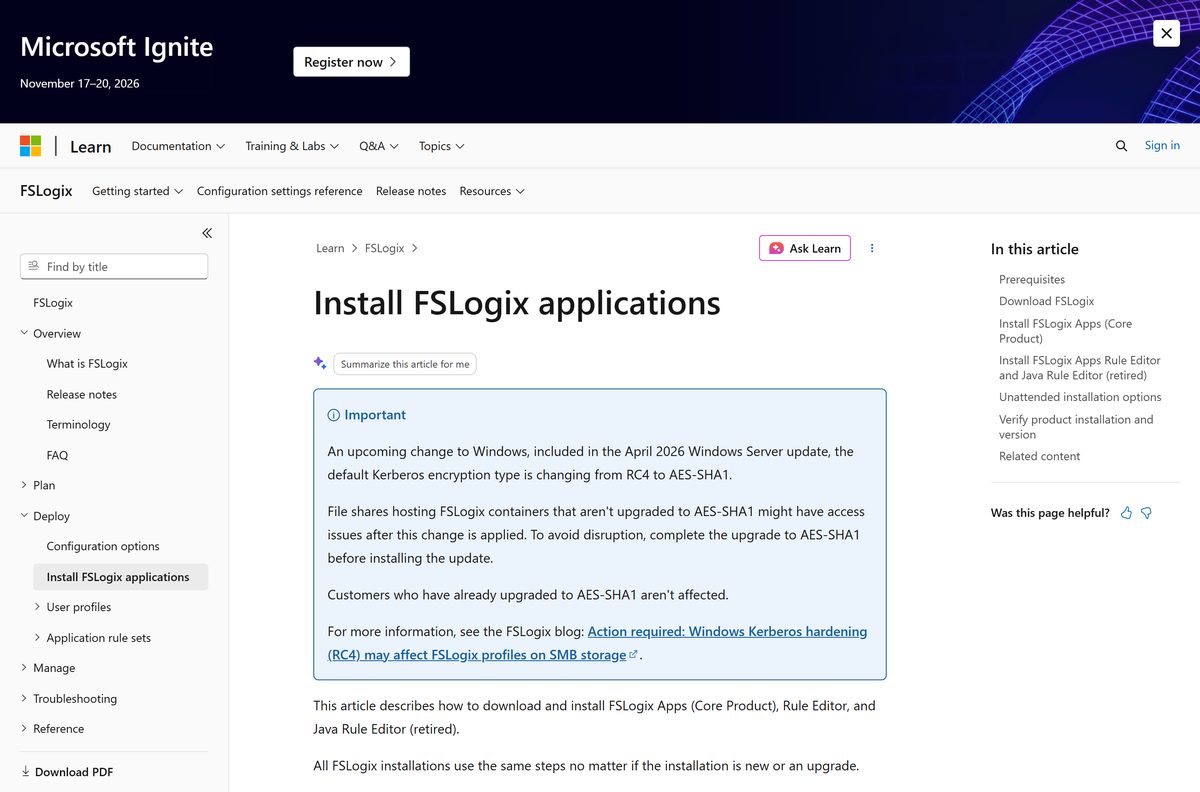Open the Documentation dropdown menu

click(x=178, y=146)
